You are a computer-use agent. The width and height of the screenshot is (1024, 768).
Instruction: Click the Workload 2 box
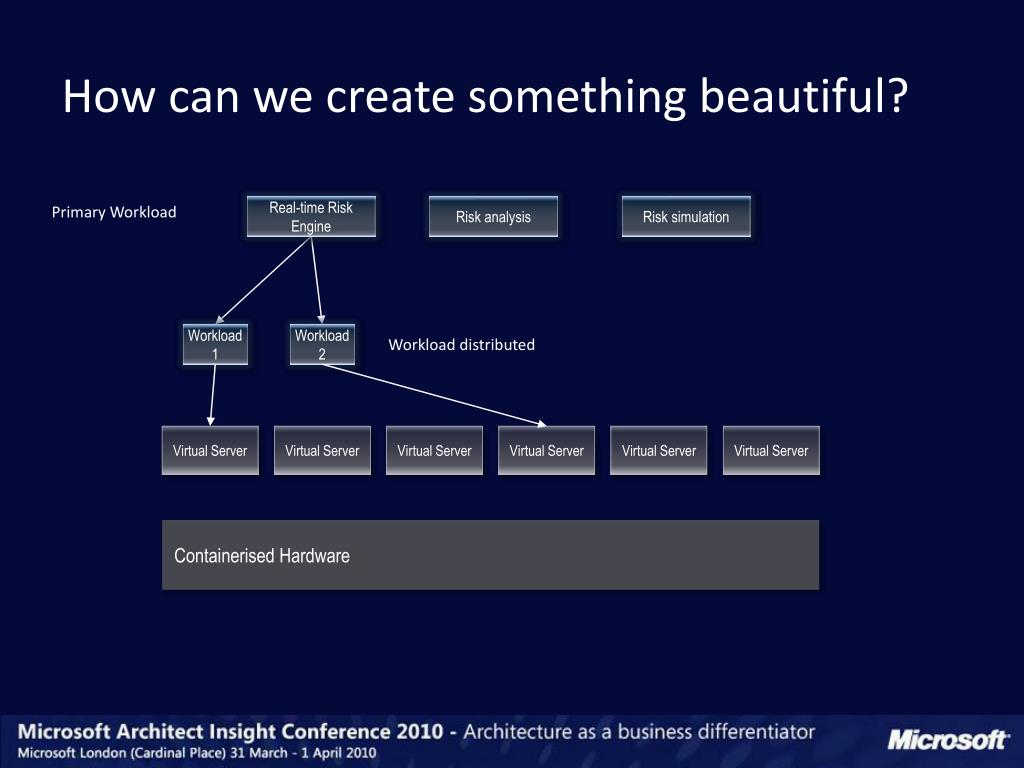point(322,344)
